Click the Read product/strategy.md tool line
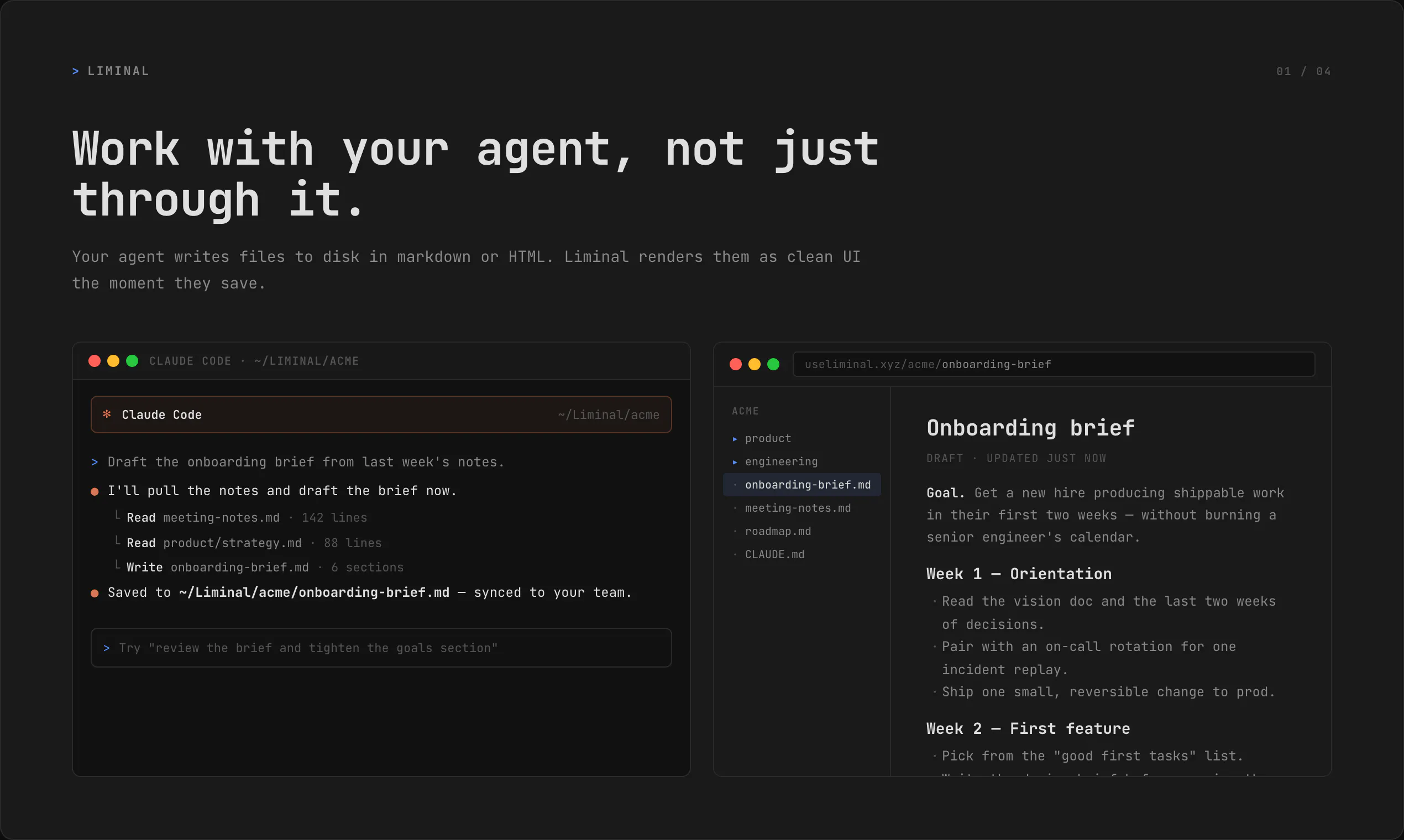Viewport: 1404px width, 840px height. (248, 543)
